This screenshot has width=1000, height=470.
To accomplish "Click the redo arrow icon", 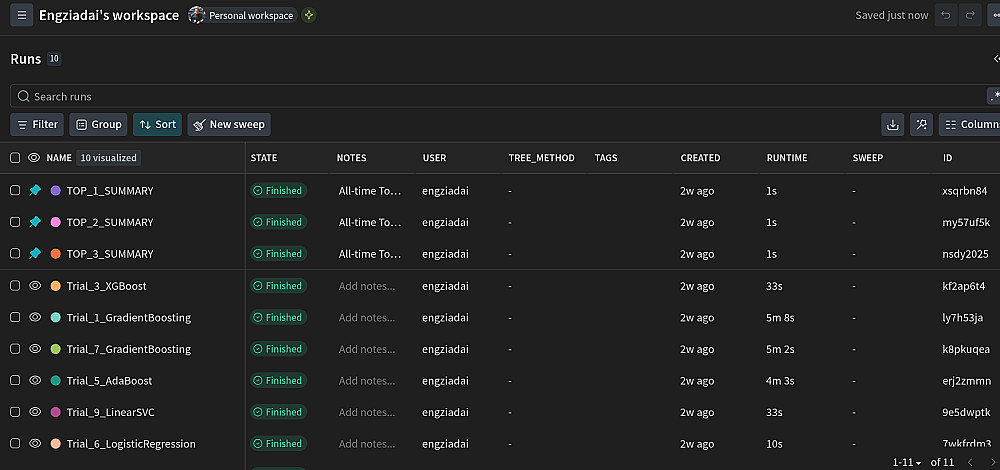I will [x=969, y=15].
